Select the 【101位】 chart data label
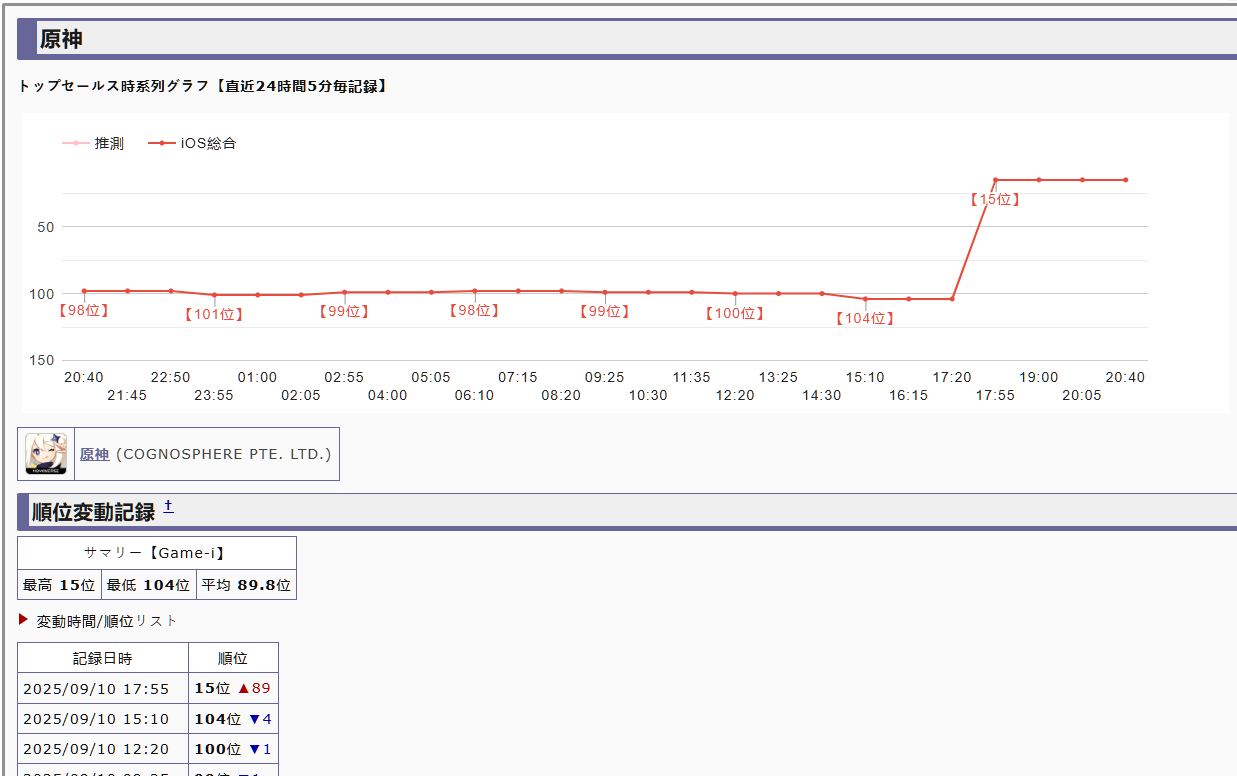Viewport: 1237px width, 776px height. 214,314
